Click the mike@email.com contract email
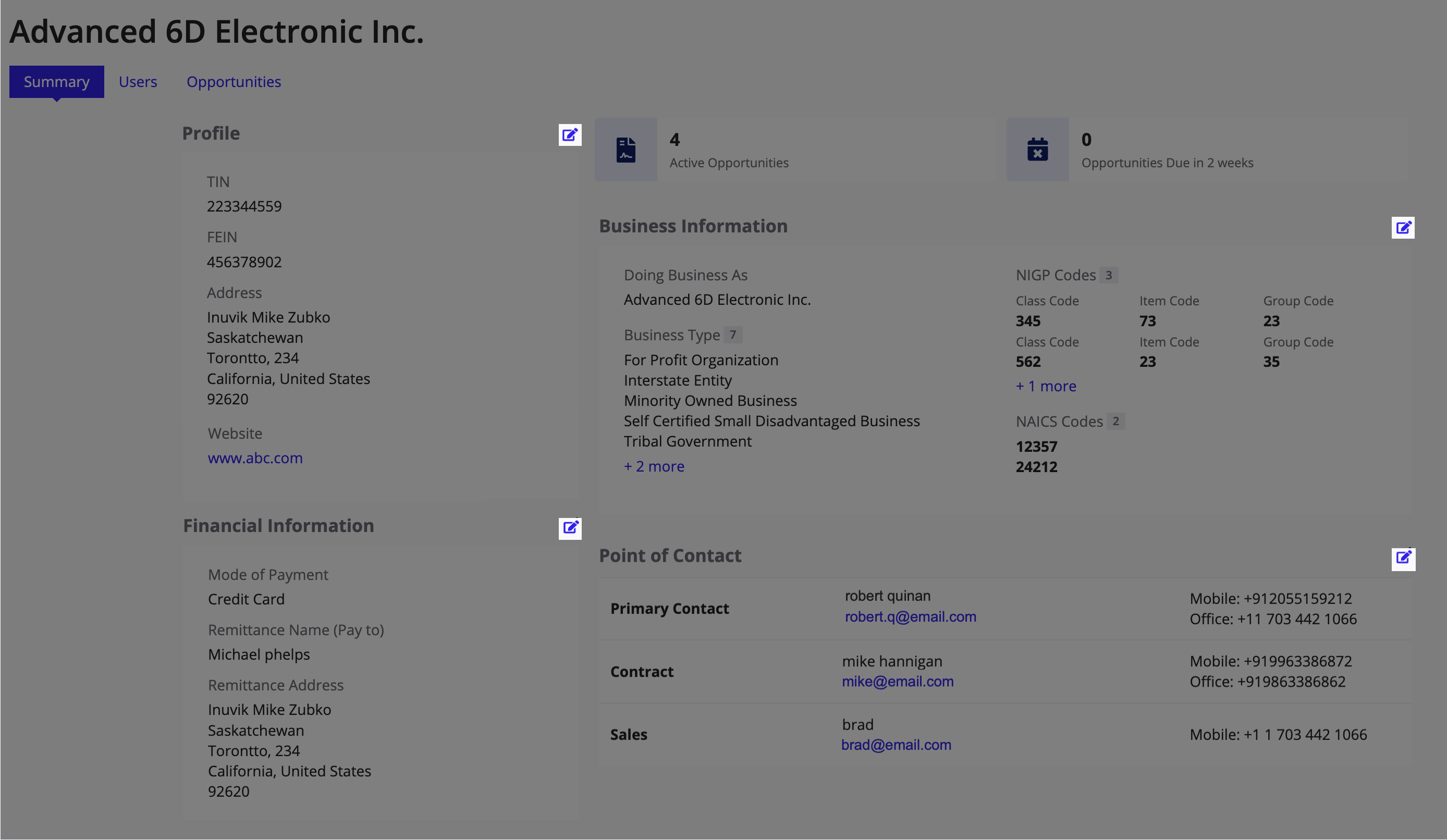The image size is (1447, 840). pyautogui.click(x=897, y=682)
